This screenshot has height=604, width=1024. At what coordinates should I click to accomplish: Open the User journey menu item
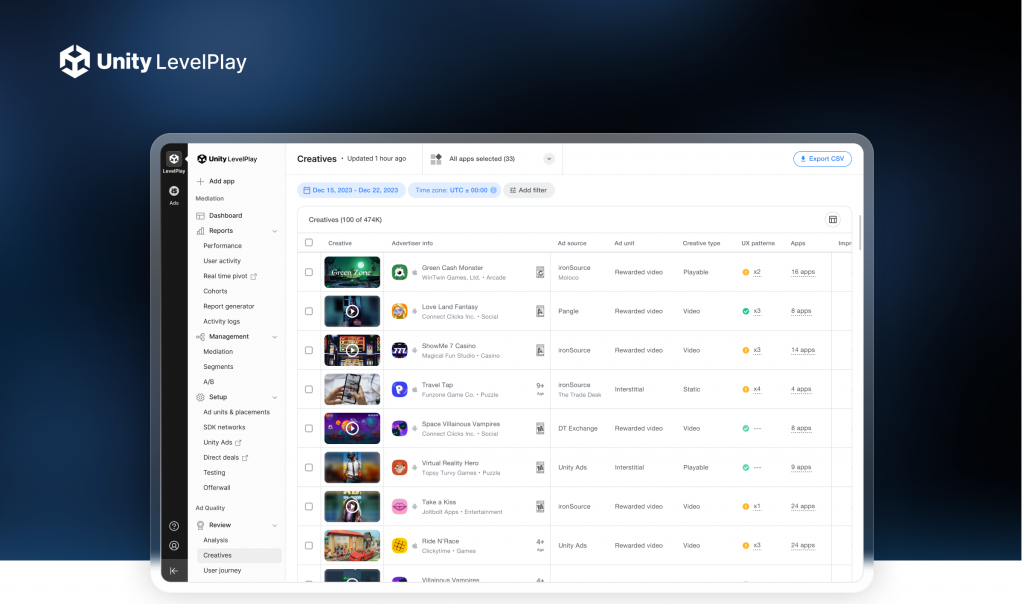[x=222, y=571]
